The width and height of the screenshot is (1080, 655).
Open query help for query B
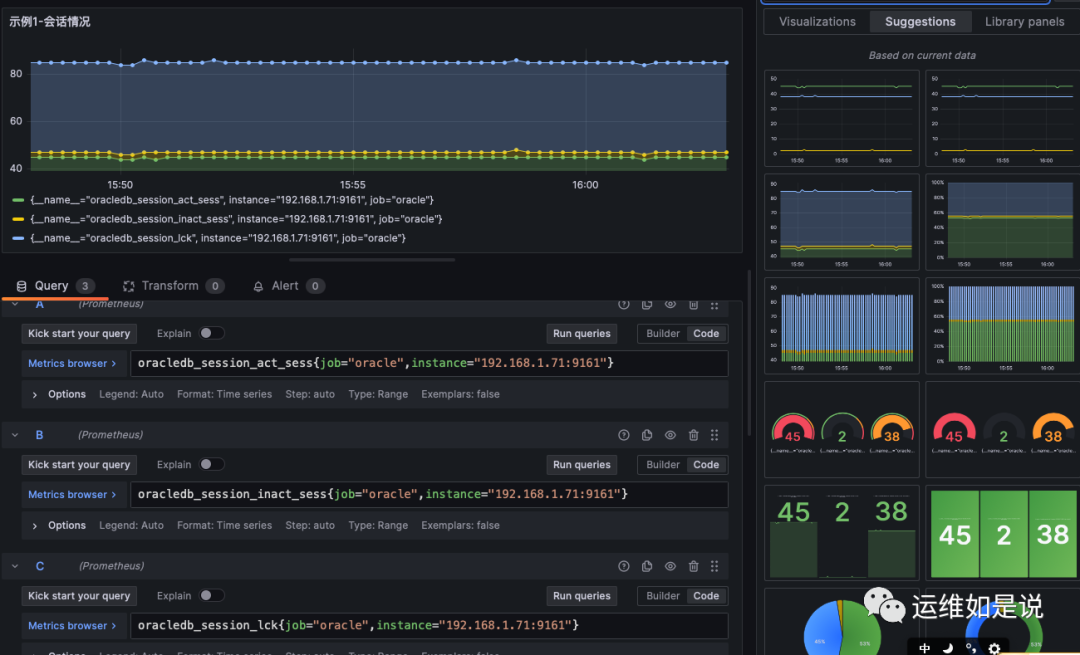[624, 435]
